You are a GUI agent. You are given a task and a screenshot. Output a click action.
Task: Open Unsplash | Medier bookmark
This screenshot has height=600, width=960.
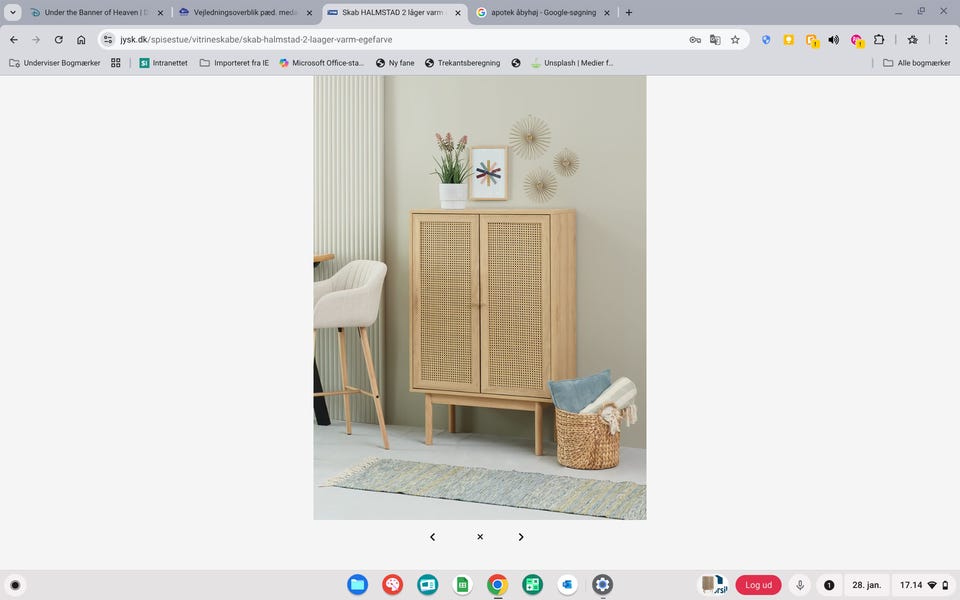572,63
